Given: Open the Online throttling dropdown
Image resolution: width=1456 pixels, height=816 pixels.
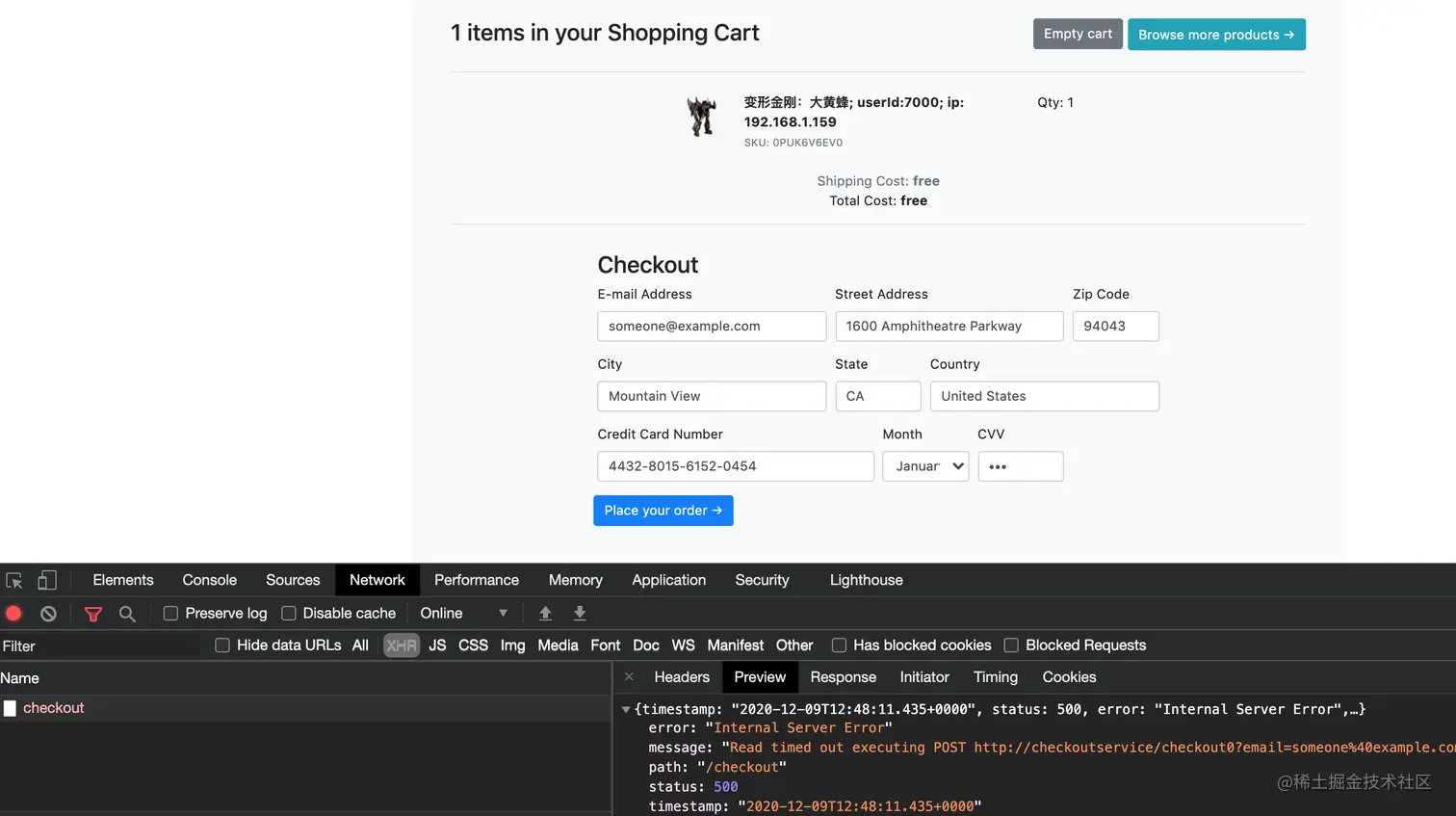Looking at the screenshot, I should tap(463, 614).
